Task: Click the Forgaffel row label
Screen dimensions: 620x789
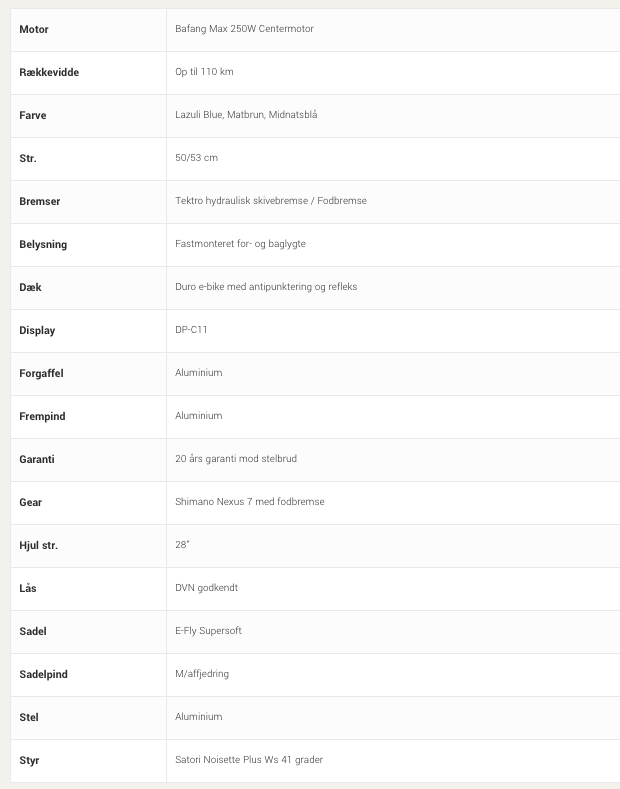Action: pos(41,373)
